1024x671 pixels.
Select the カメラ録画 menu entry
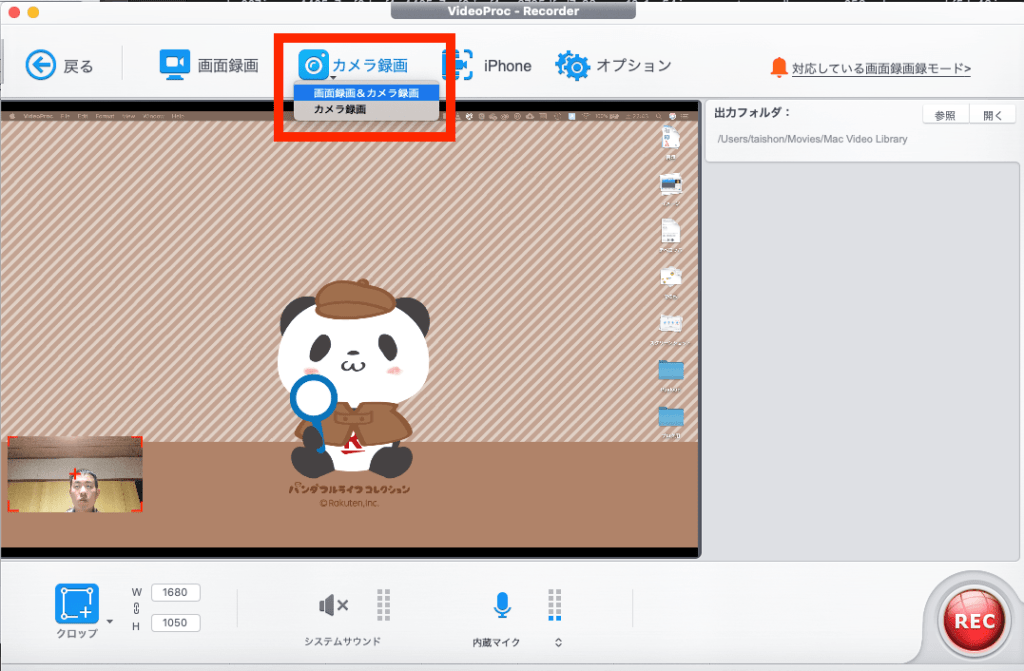pos(366,109)
